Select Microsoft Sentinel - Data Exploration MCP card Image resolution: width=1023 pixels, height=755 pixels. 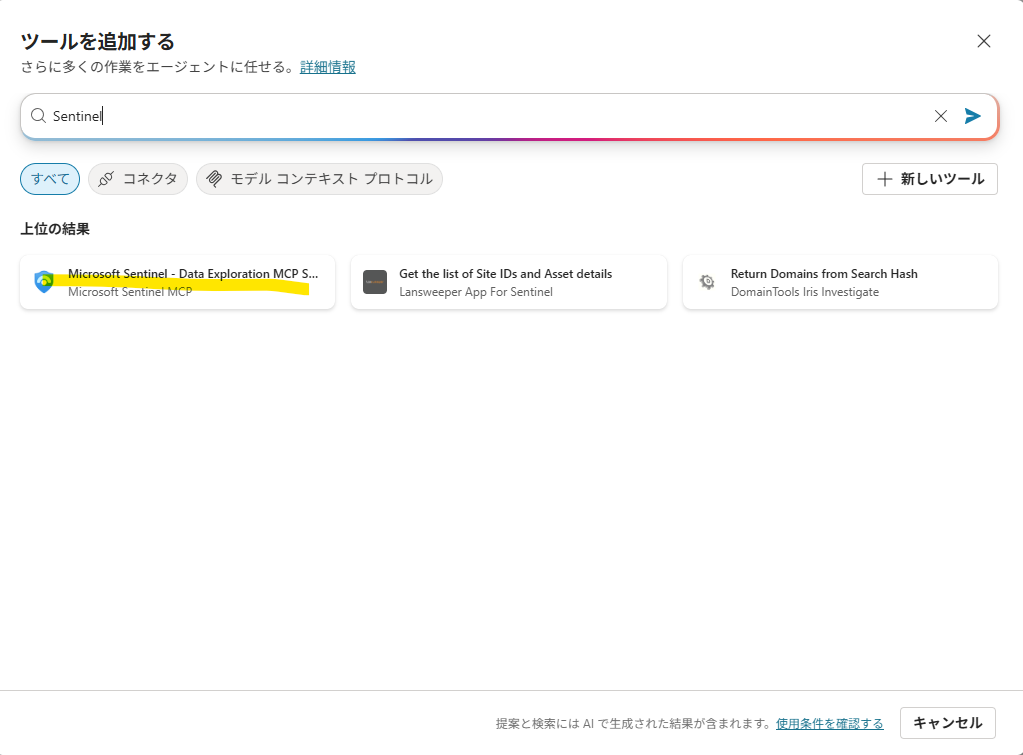point(177,282)
